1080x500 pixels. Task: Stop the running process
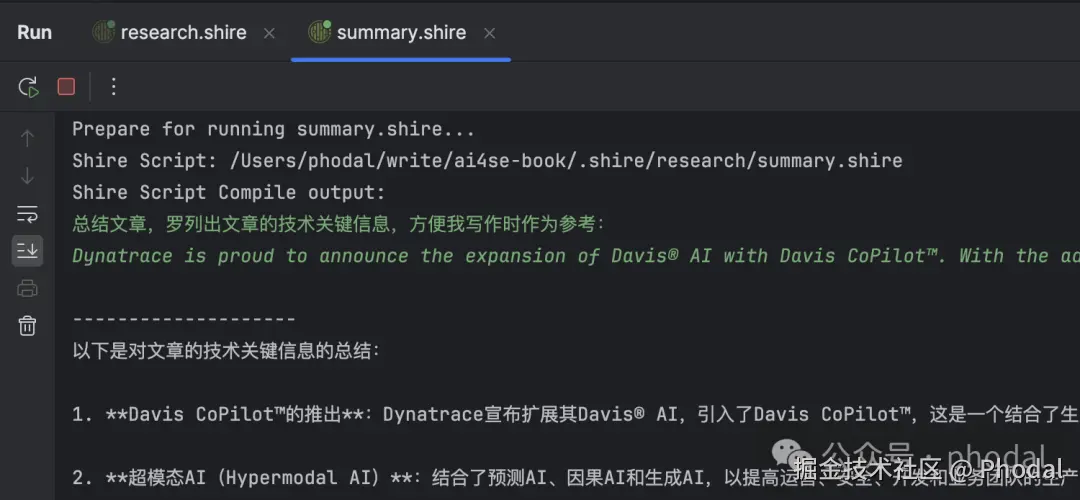(66, 87)
